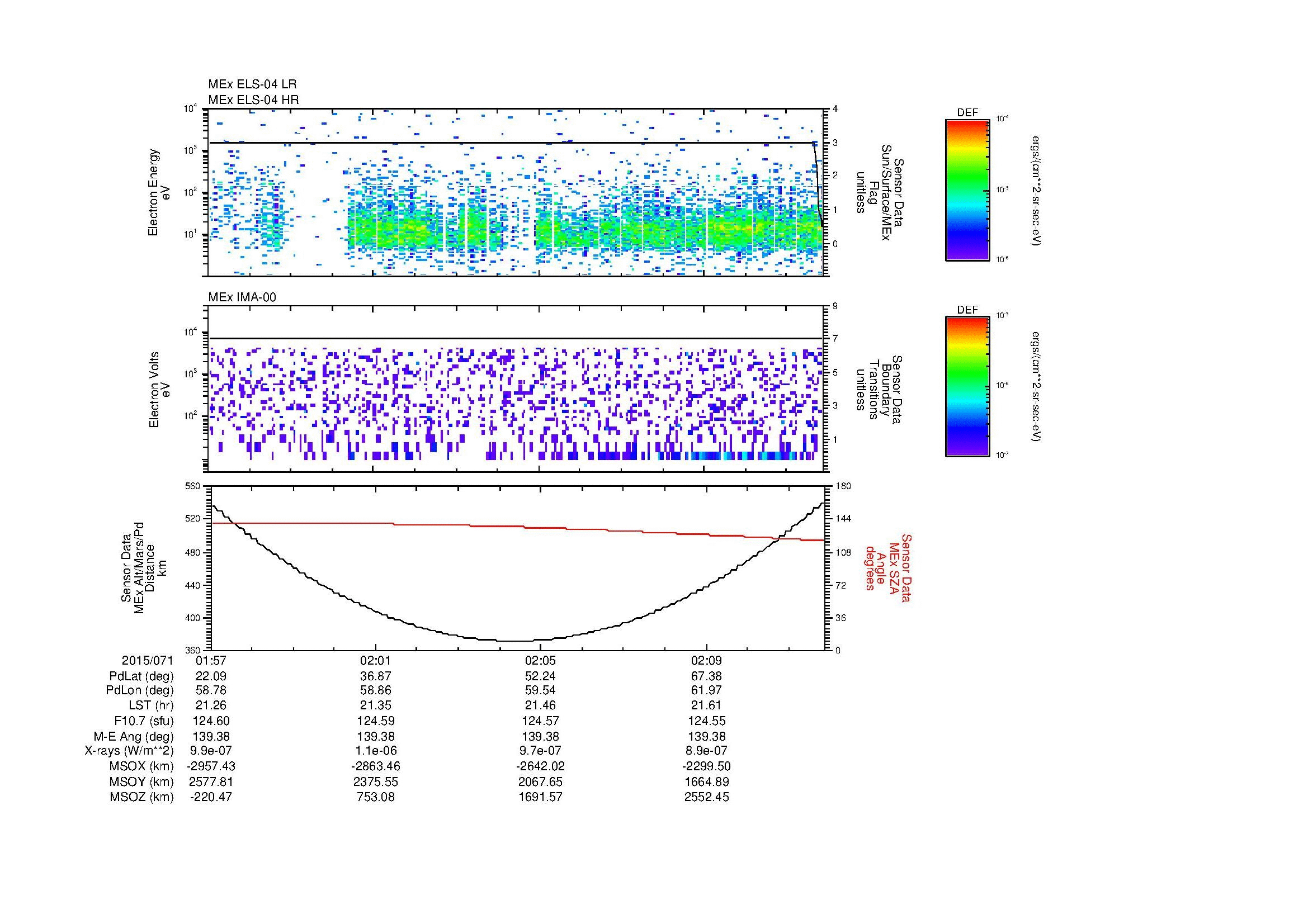
Task: Click the MSOY (km) row label
Action: pos(142,781)
